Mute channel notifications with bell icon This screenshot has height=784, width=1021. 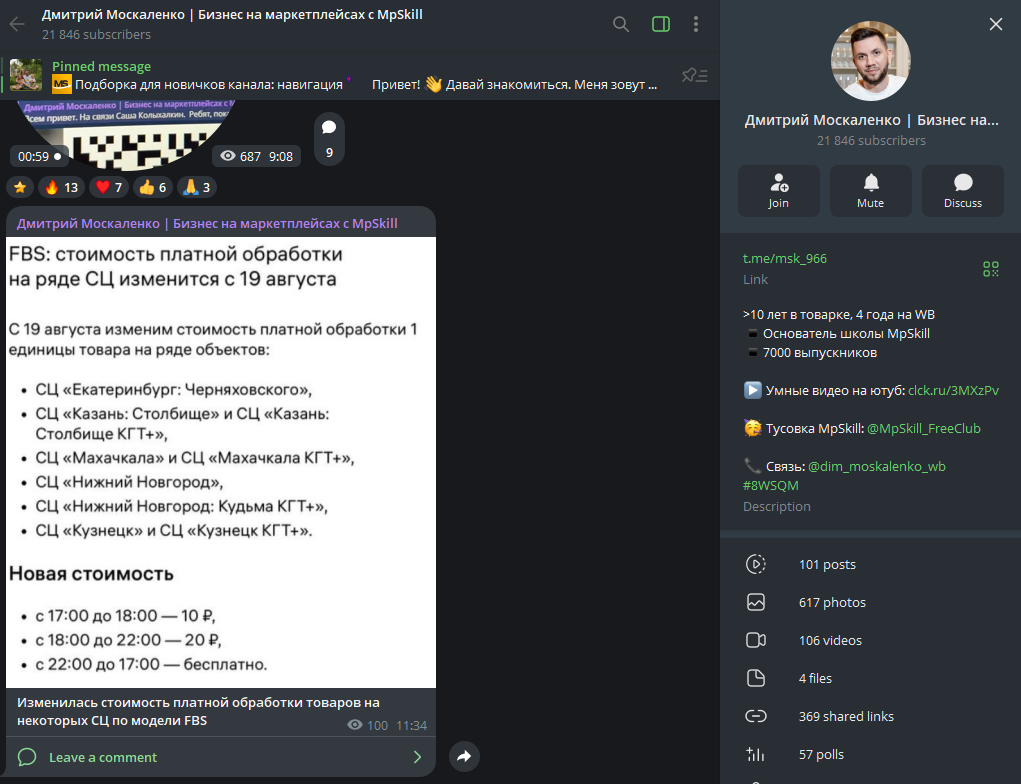pyautogui.click(x=871, y=191)
